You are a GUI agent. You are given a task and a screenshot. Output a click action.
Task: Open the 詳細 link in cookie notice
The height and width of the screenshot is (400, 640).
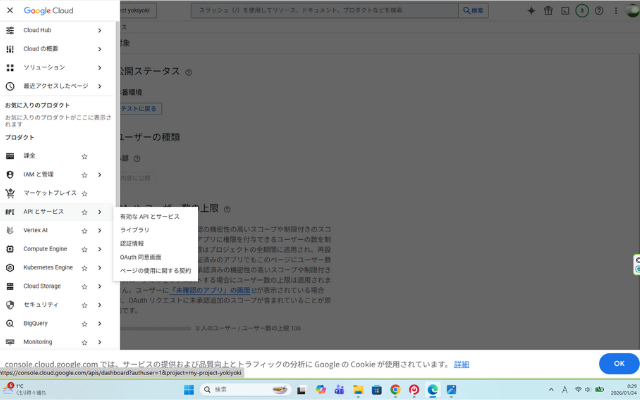462,364
